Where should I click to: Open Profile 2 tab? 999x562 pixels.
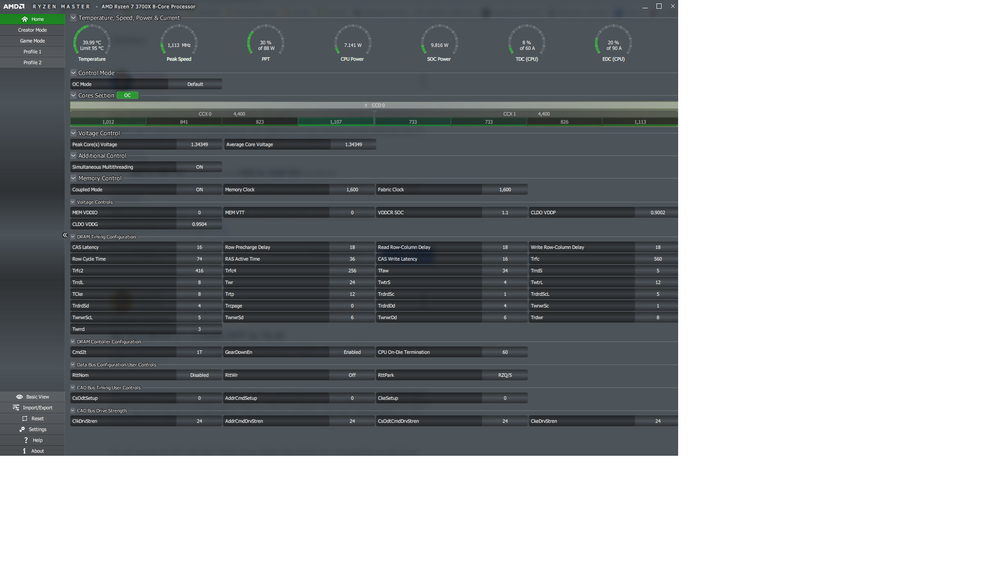tap(32, 62)
